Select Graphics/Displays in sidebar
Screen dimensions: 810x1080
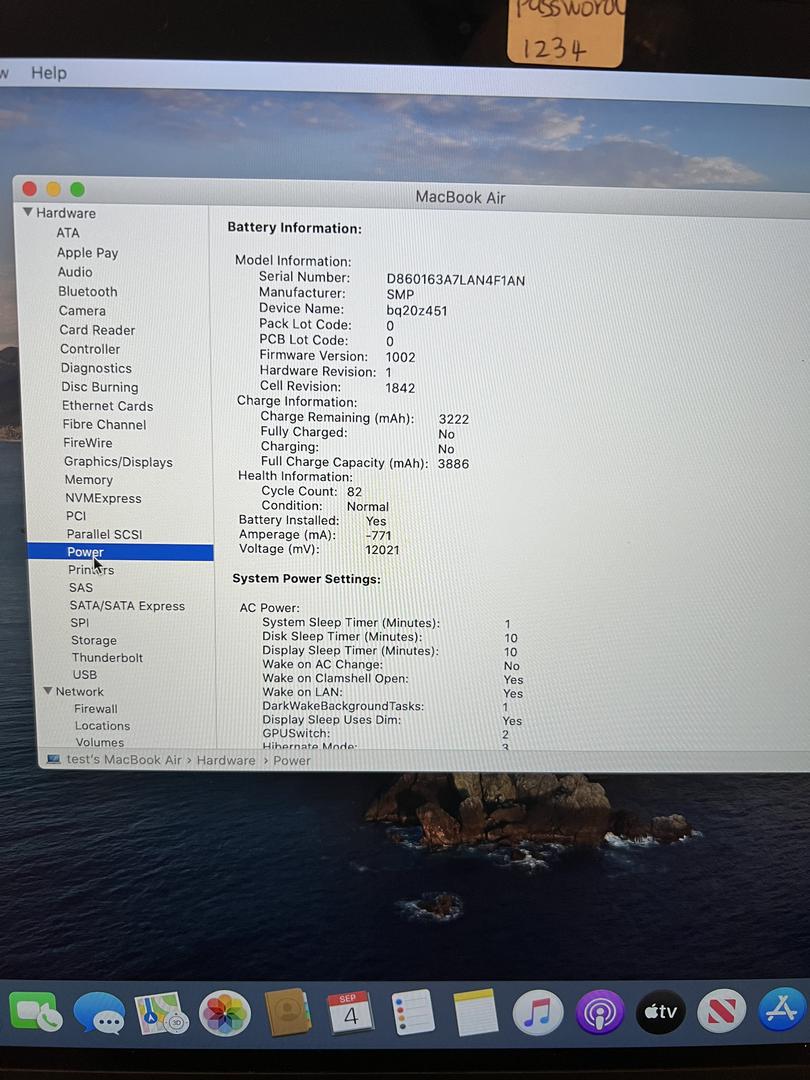[118, 461]
